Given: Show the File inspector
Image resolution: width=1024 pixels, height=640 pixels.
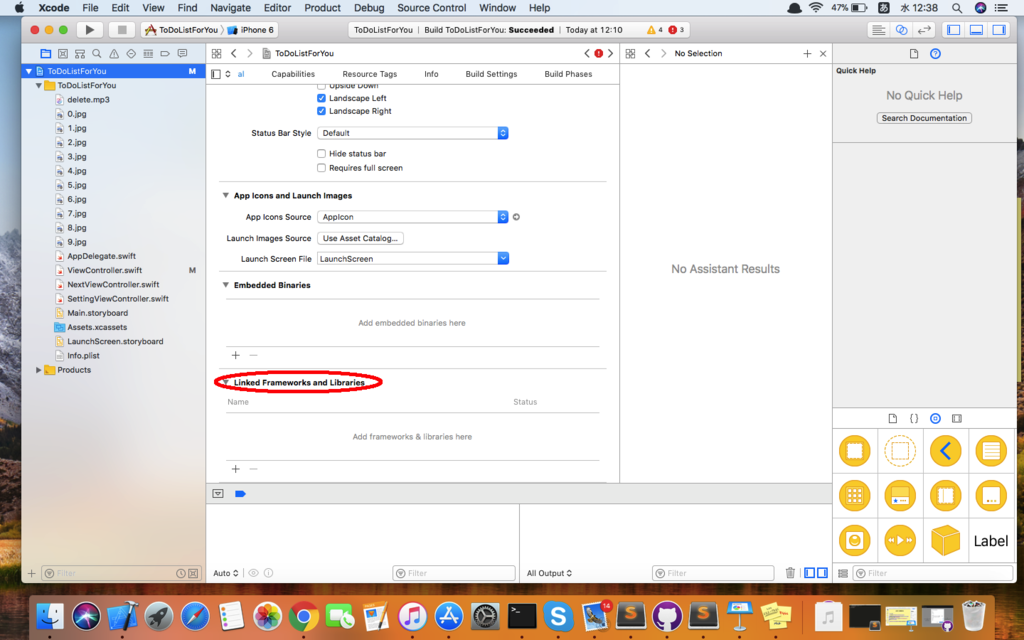Looking at the screenshot, I should tap(914, 54).
